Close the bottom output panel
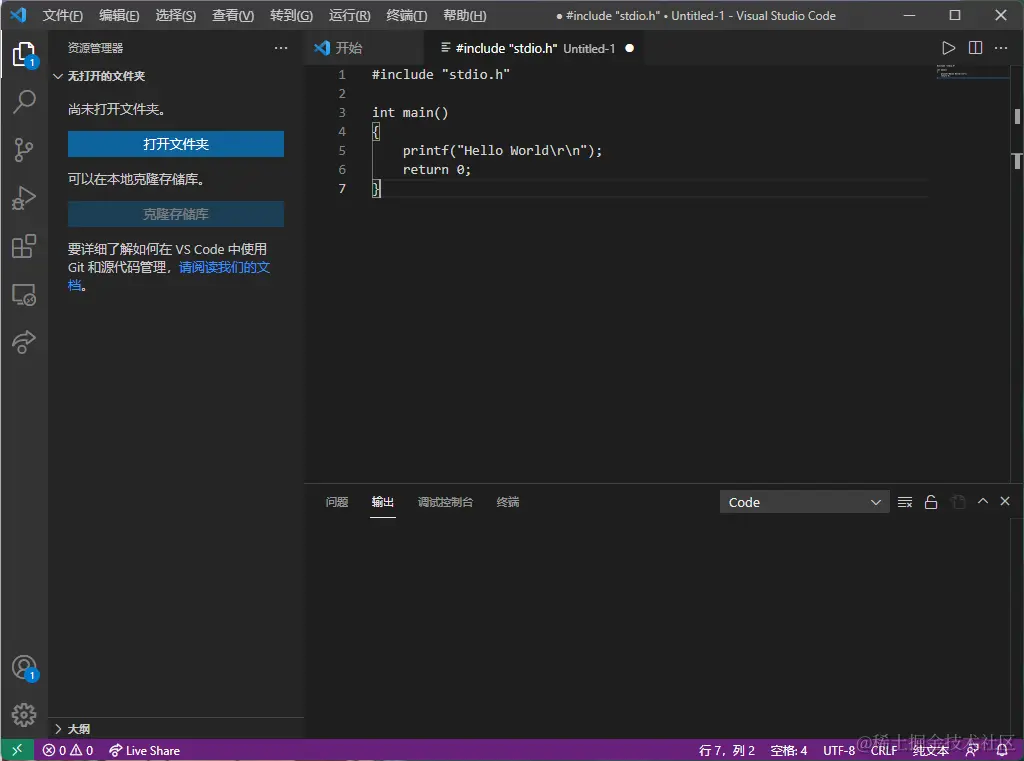 1005,501
